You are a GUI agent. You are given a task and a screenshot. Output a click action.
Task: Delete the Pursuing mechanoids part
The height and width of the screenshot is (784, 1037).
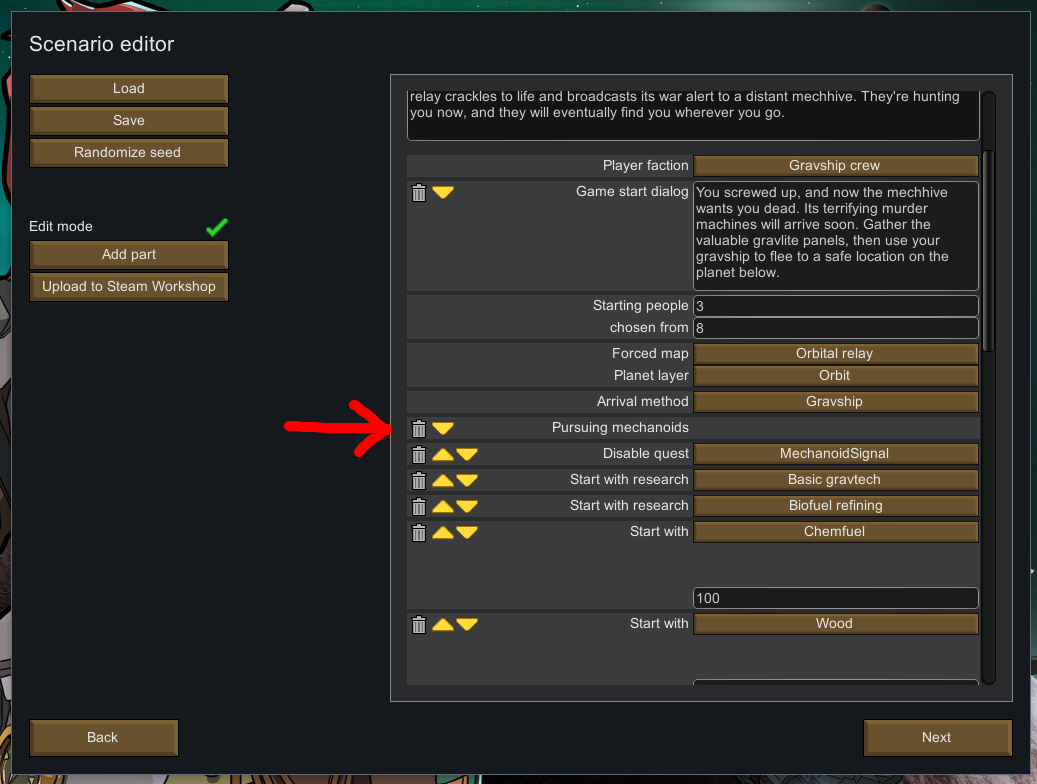click(419, 428)
